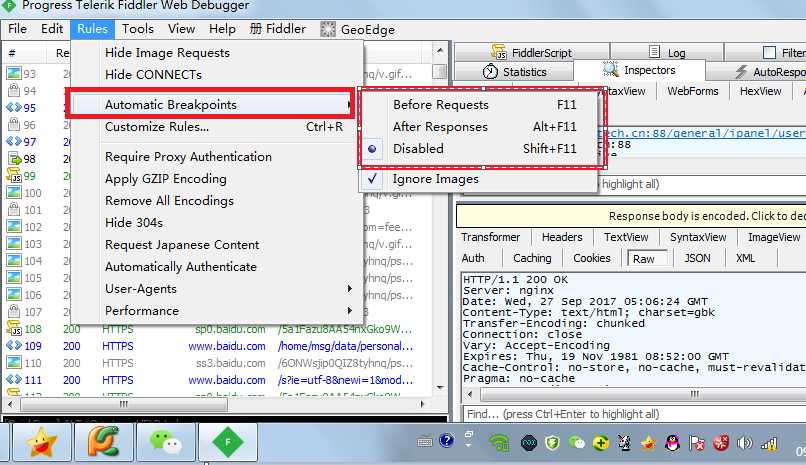Open the File menu
Image resolution: width=806 pixels, height=465 pixels.
17,29
